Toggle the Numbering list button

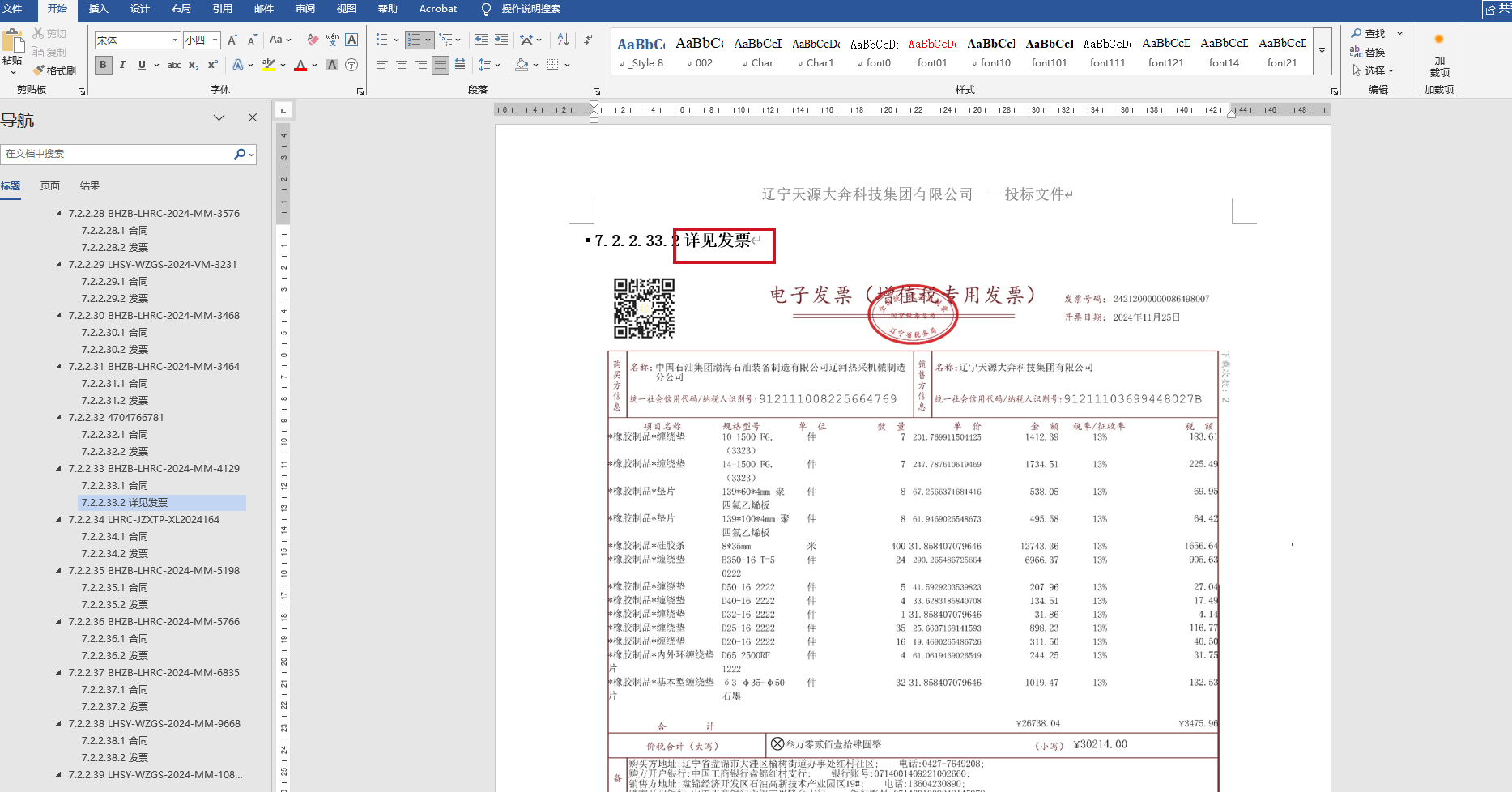pyautogui.click(x=414, y=40)
